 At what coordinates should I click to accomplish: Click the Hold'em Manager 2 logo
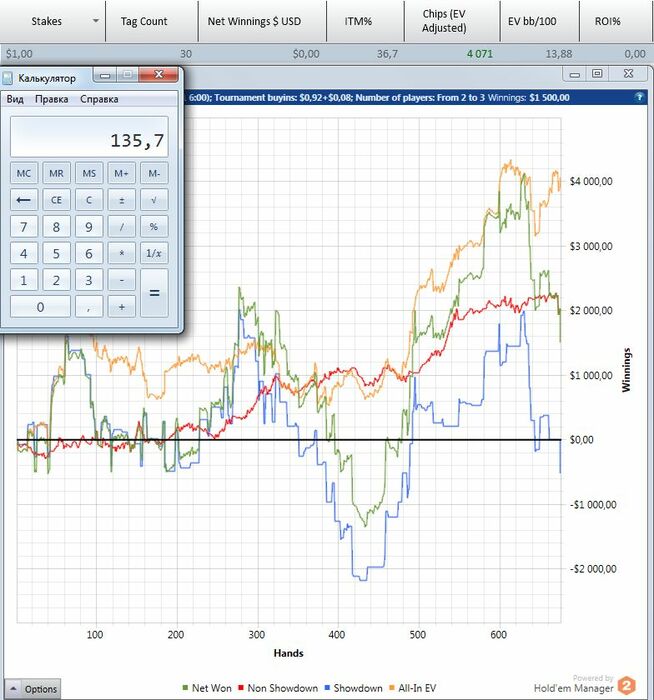[627, 685]
